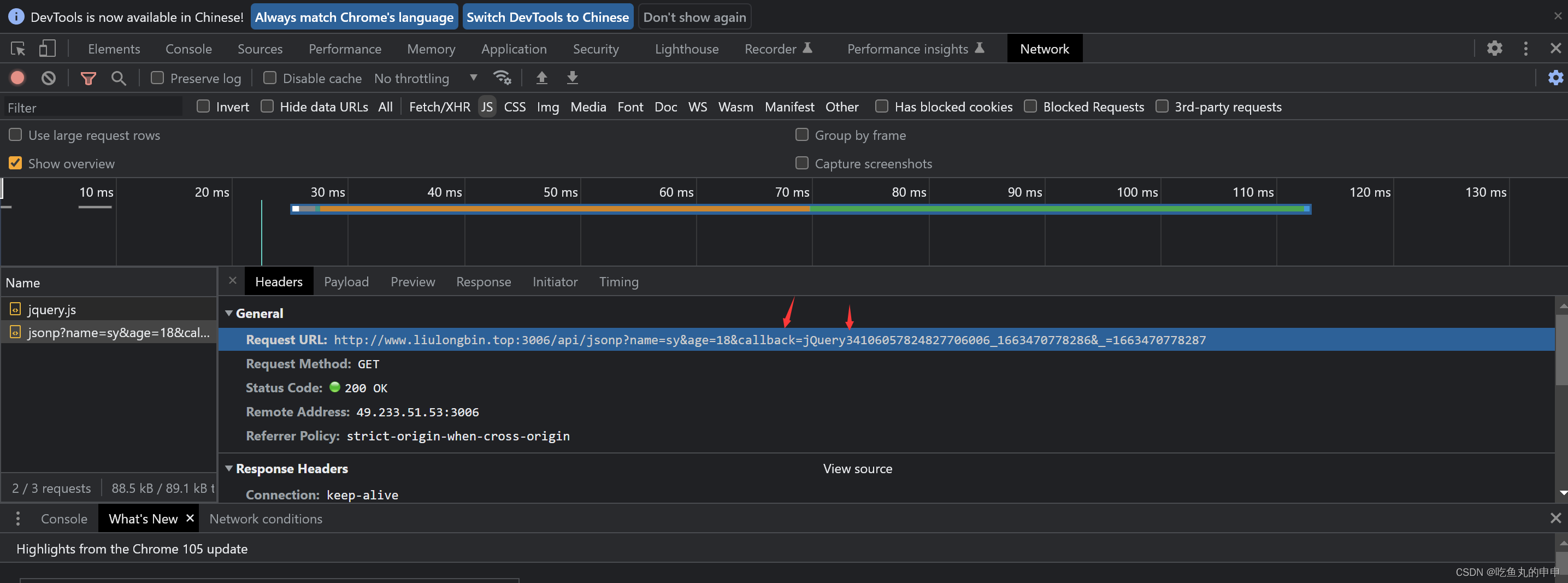Open the Payload tab

346,282
